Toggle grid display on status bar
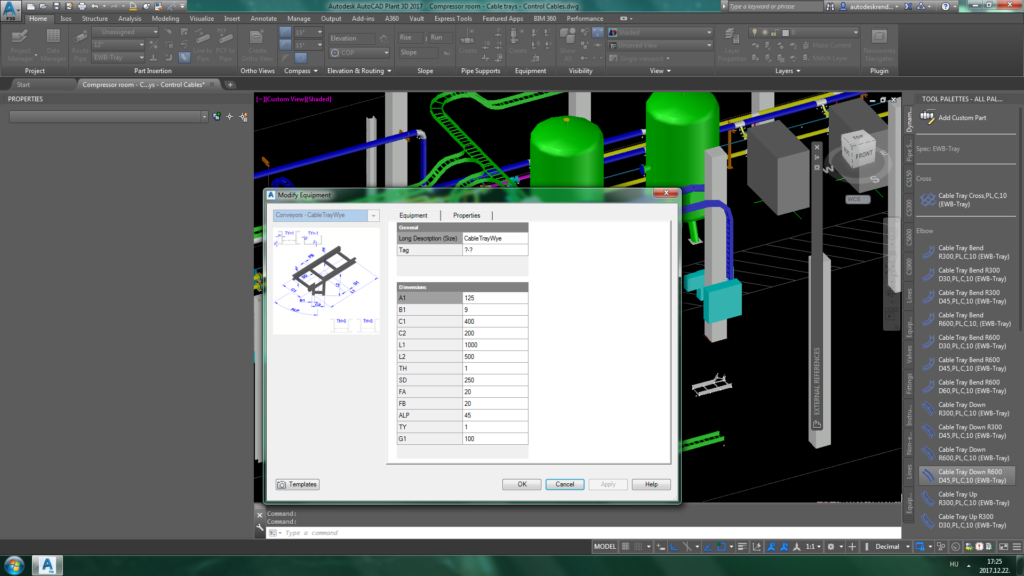1024x576 pixels. 626,547
